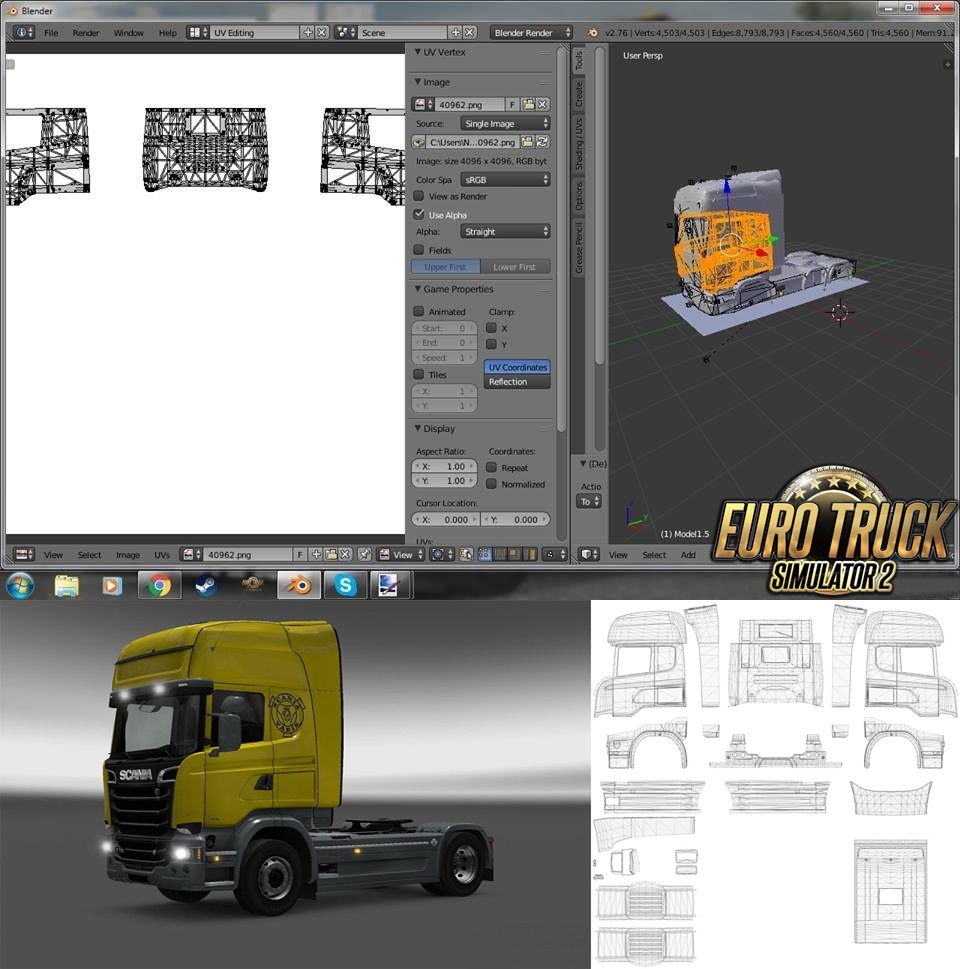Viewport: 960px width, 969px height.
Task: Open image folder icon beside 40962.png in panel
Action: click(x=529, y=104)
